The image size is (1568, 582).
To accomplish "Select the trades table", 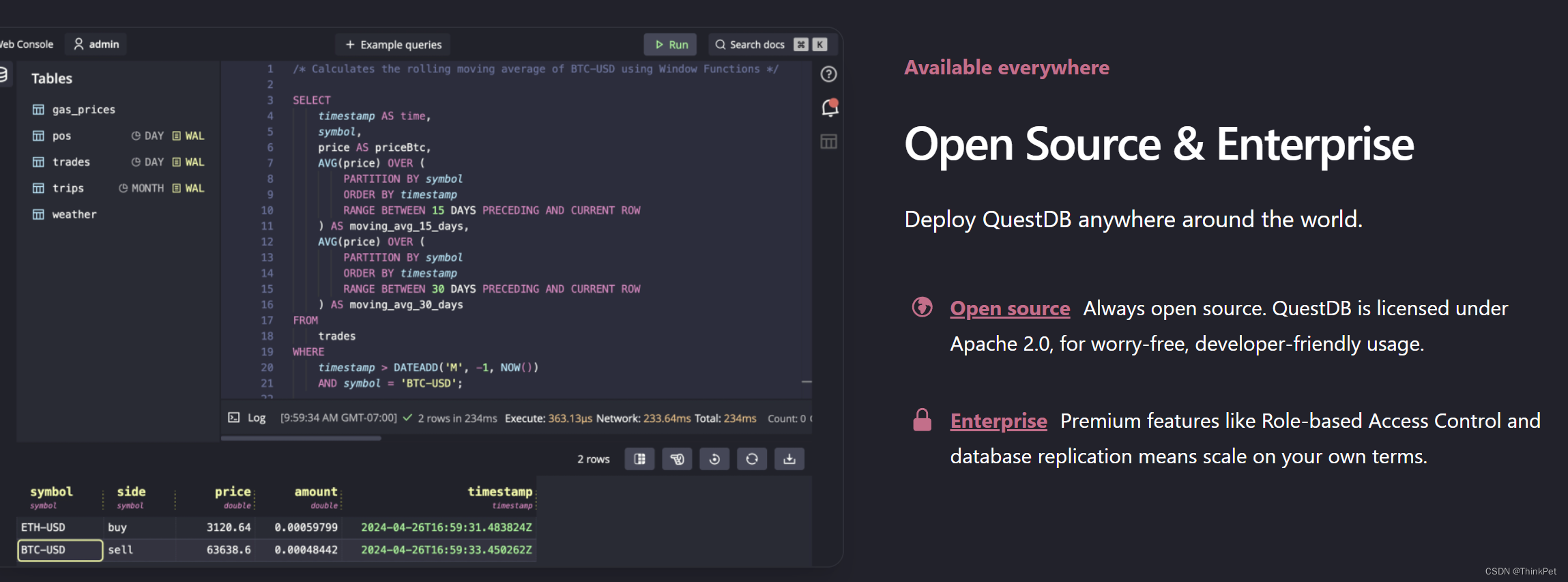I will click(71, 162).
